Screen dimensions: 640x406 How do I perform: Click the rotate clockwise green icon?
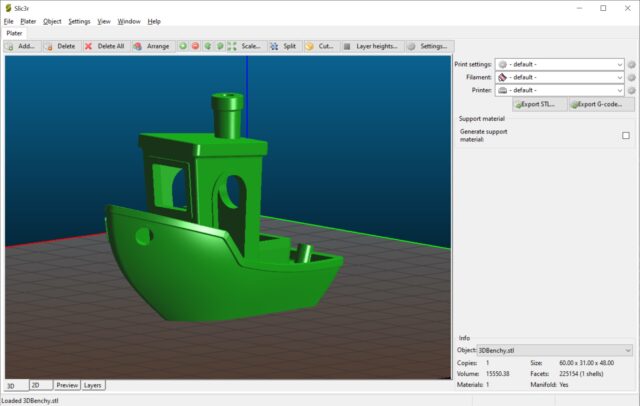[x=220, y=46]
